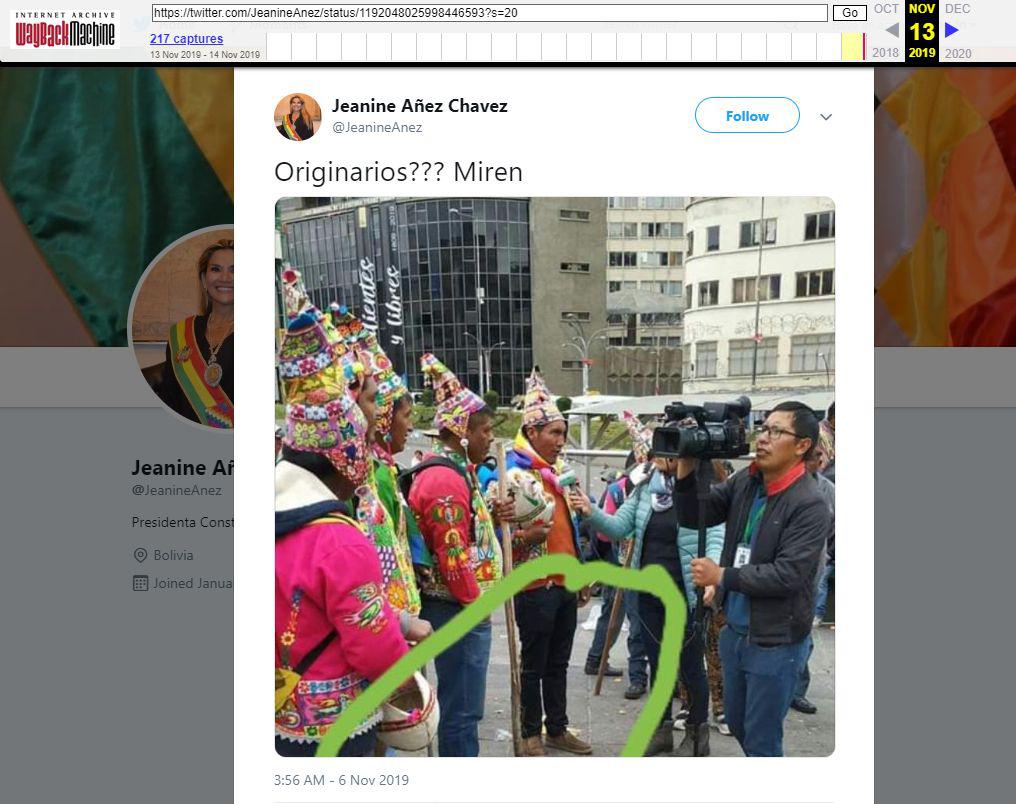Click the Wayback Machine logo

[65, 30]
